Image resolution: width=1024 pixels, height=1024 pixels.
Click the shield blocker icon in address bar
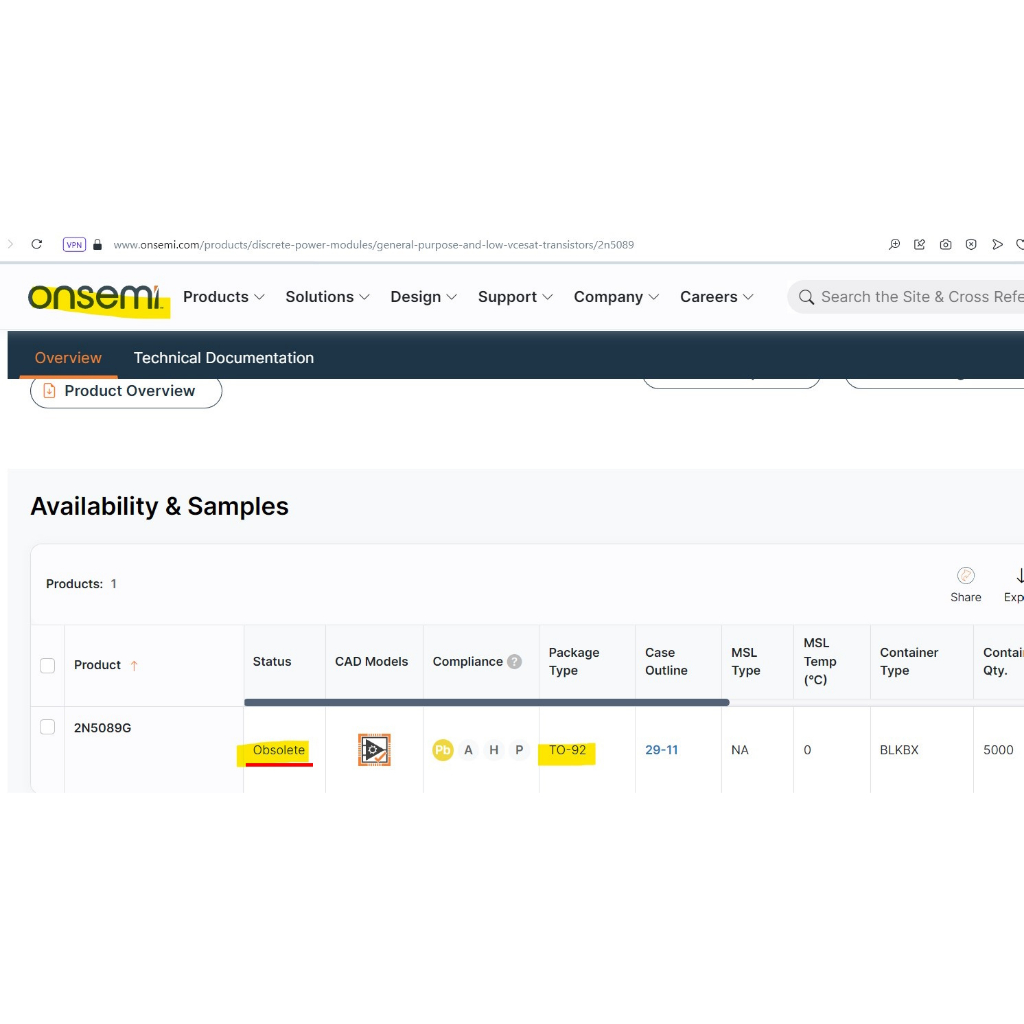pos(971,244)
